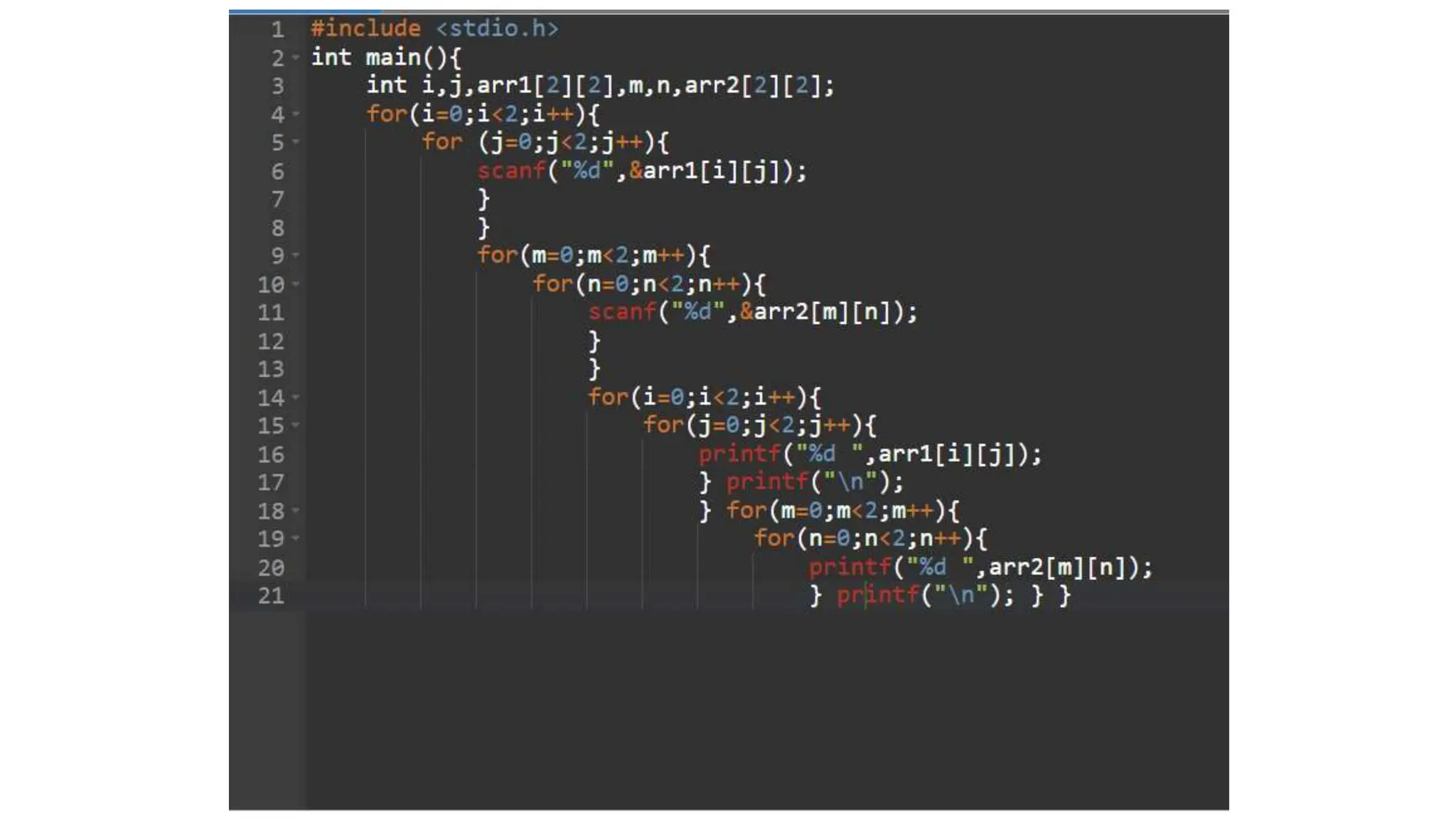
Task: Fold the code block at line 19
Action: (x=296, y=538)
